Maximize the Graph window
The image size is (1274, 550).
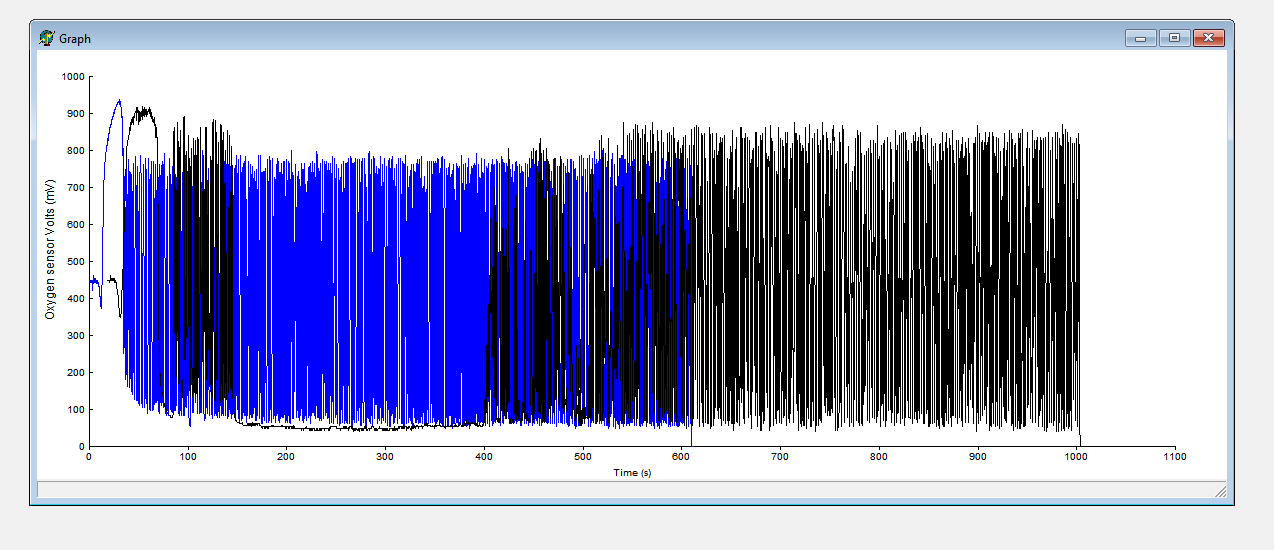click(x=1174, y=38)
